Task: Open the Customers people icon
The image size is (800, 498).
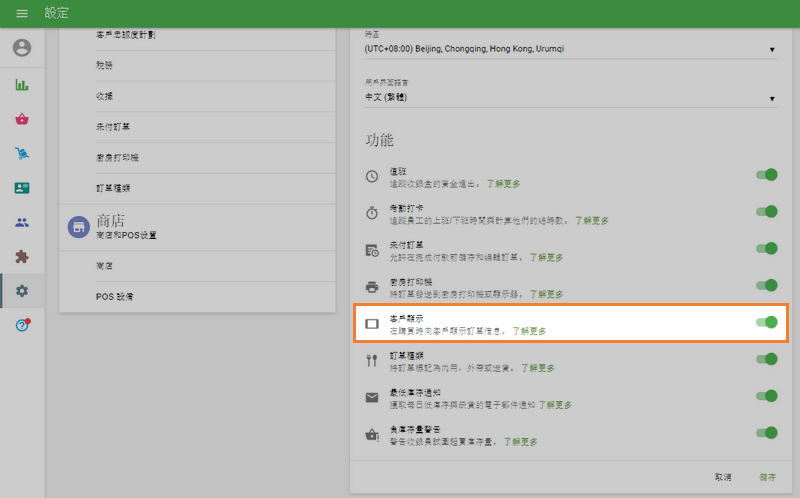Action: click(22, 222)
